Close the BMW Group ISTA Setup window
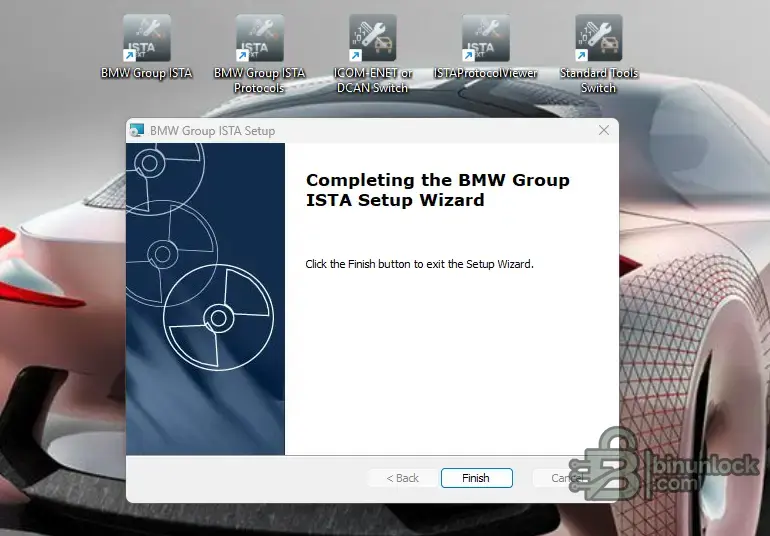The width and height of the screenshot is (770, 536). 604,130
